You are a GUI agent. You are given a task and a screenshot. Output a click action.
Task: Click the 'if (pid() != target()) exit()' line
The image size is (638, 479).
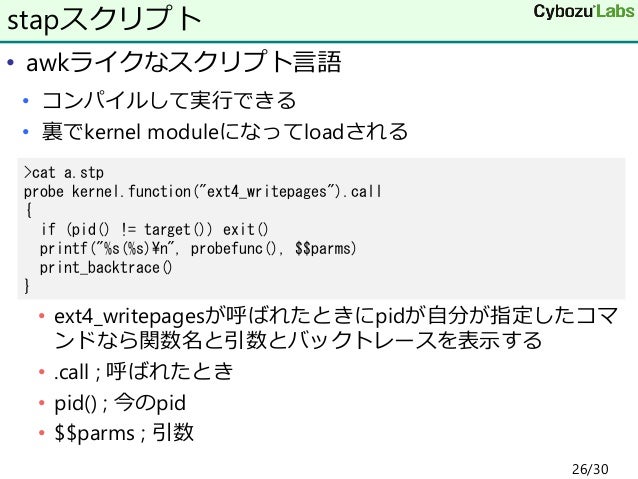tap(154, 230)
